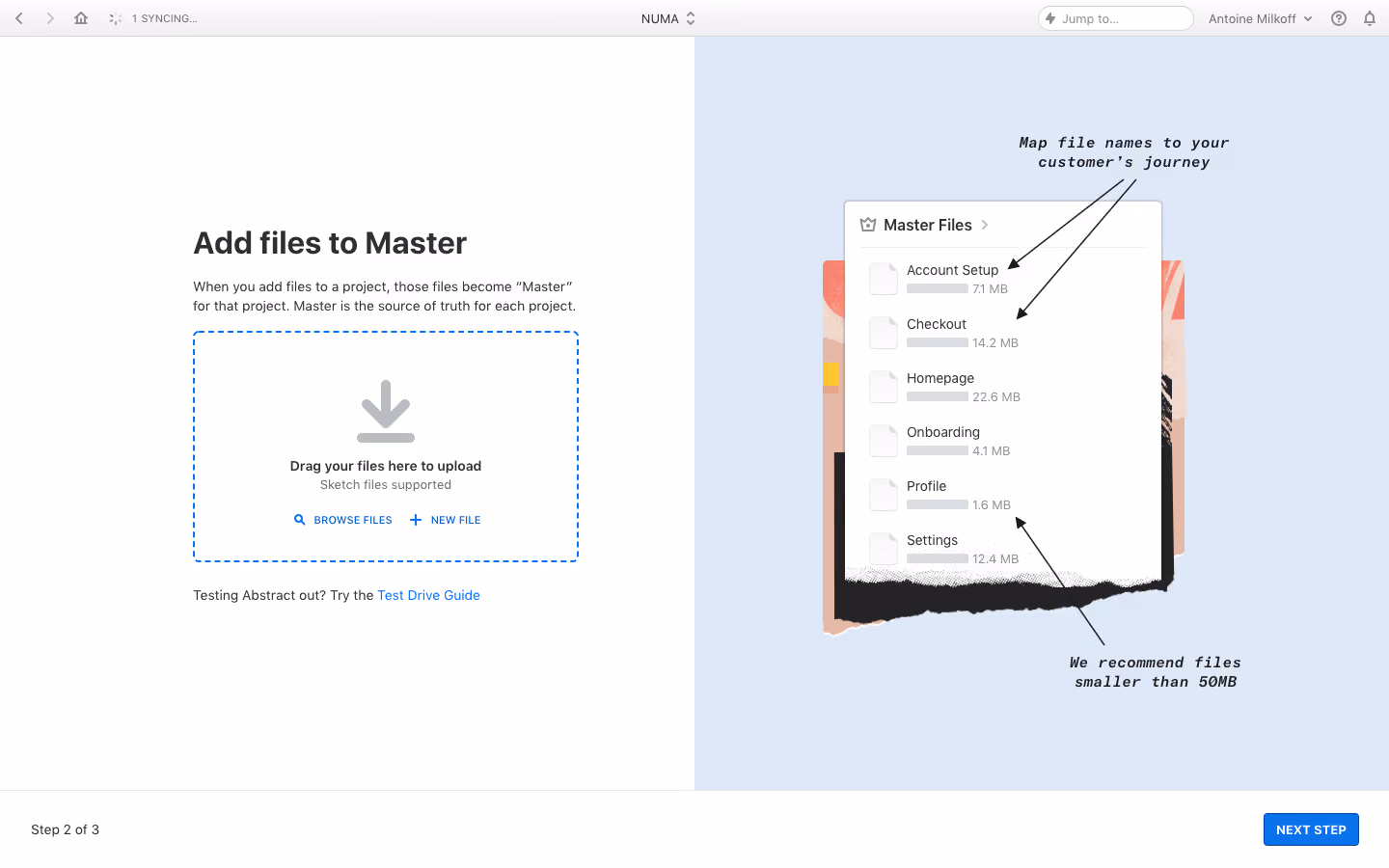Click the download arrow upload icon
This screenshot has height=868, width=1389.
(386, 411)
